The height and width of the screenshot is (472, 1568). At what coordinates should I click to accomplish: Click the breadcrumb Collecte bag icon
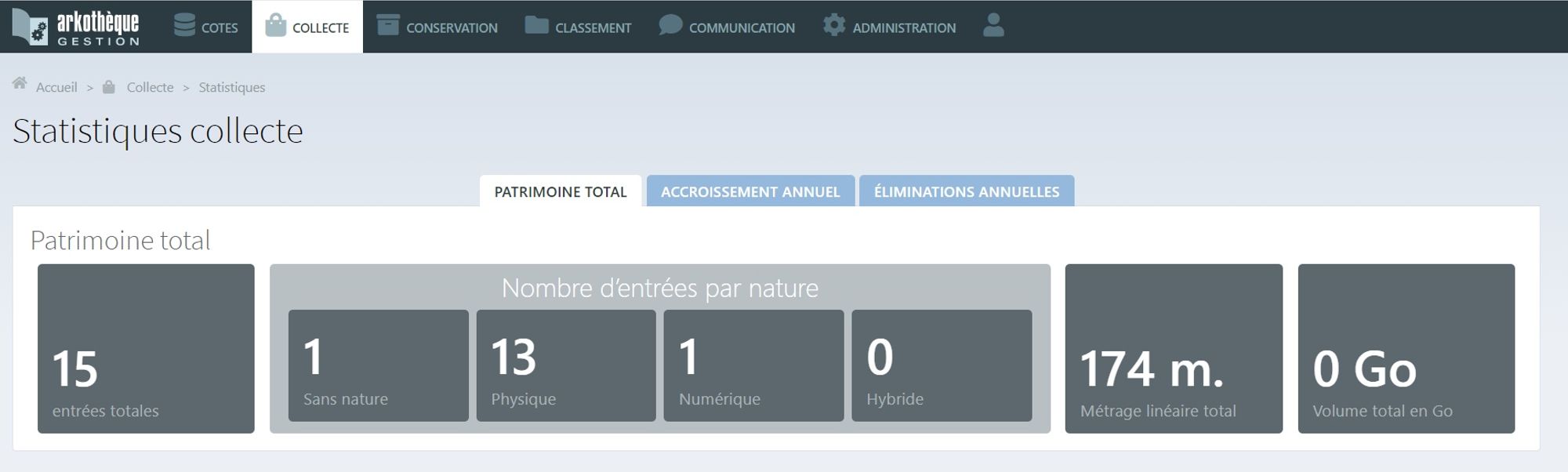[x=109, y=87]
